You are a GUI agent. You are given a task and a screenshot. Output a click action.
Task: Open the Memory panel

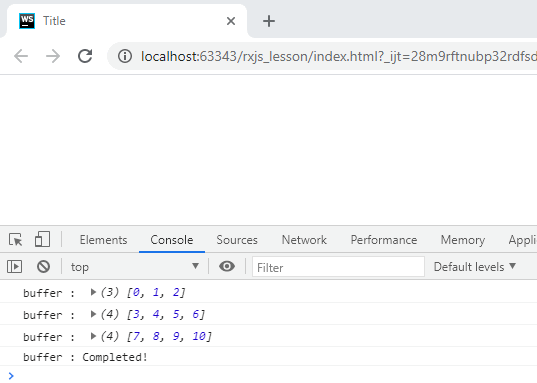pyautogui.click(x=463, y=240)
